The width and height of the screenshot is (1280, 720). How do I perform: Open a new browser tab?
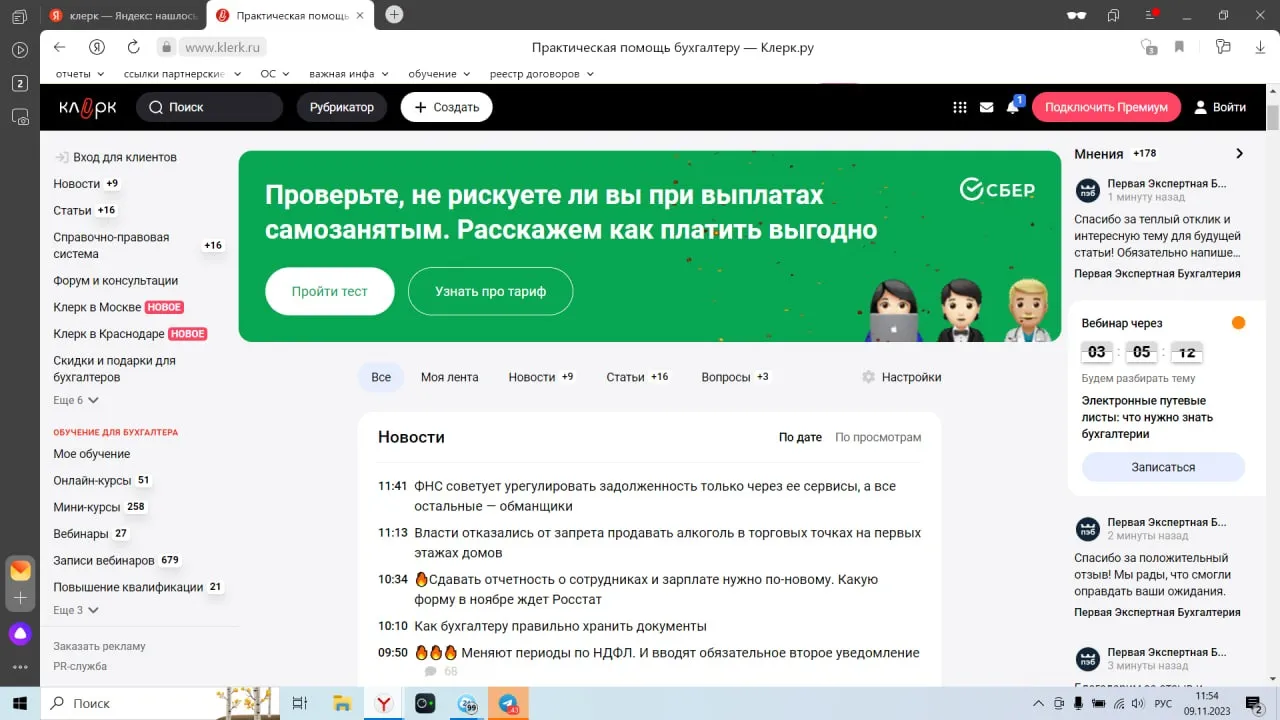tap(394, 14)
